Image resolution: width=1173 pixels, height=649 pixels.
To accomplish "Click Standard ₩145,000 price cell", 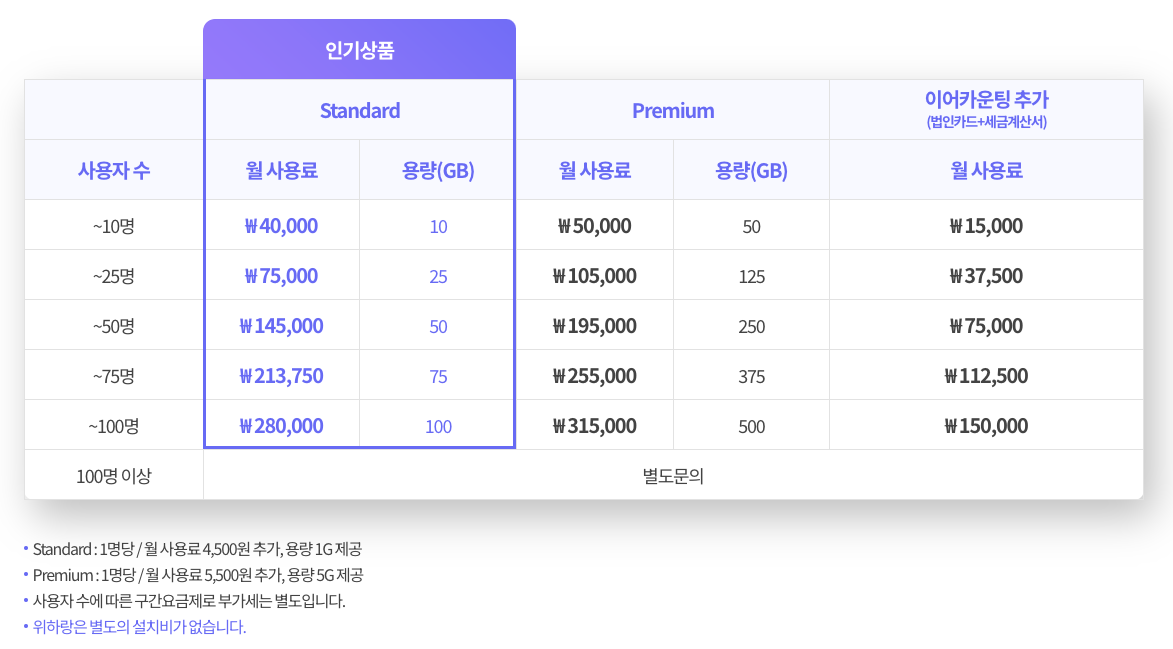I will [281, 326].
